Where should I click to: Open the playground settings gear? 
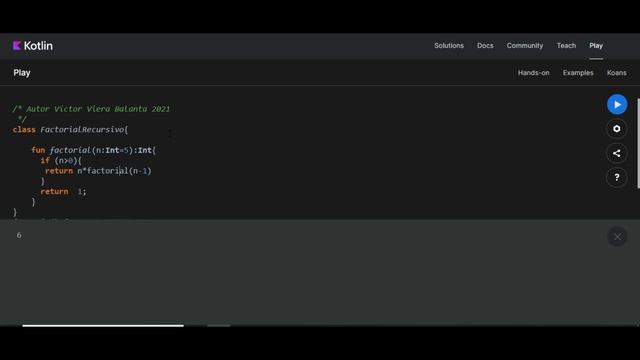[x=617, y=129]
